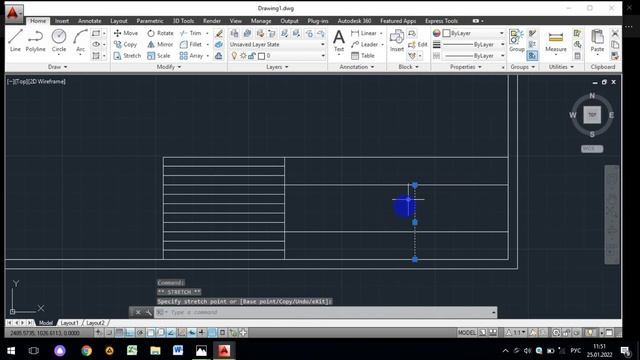The width and height of the screenshot is (640, 360).
Task: Activate the Copy modify command
Action: (125, 44)
